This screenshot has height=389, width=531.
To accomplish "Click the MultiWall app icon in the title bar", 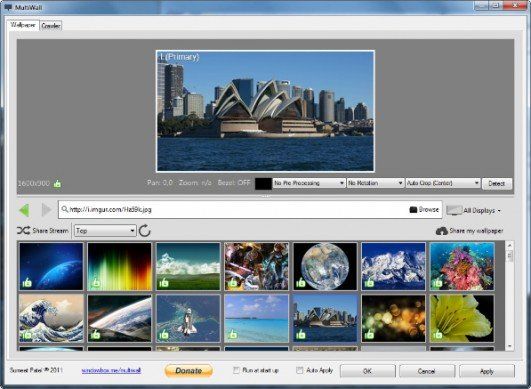I will click(7, 7).
